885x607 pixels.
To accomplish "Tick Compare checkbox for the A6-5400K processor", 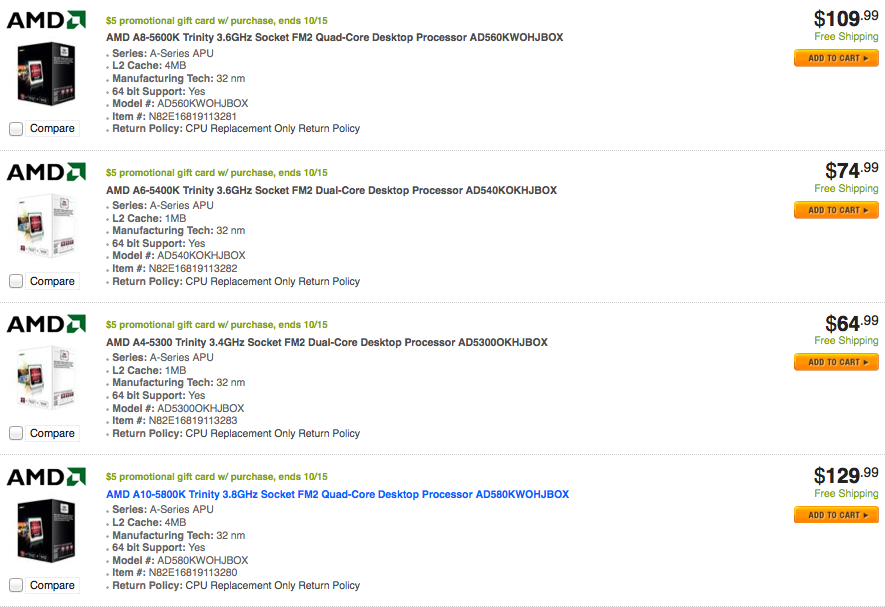I will tap(16, 281).
